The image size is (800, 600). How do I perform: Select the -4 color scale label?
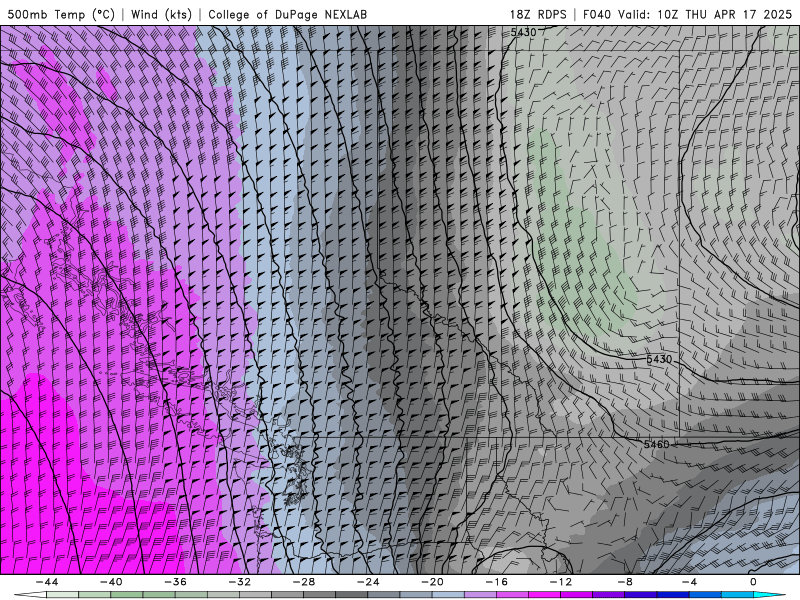tap(689, 582)
